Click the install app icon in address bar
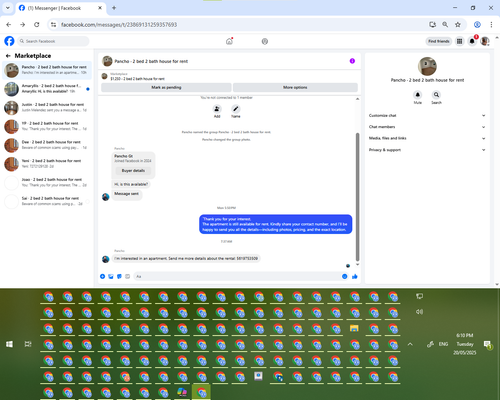Screen dimensions: 500x400 pyautogui.click(x=433, y=24)
